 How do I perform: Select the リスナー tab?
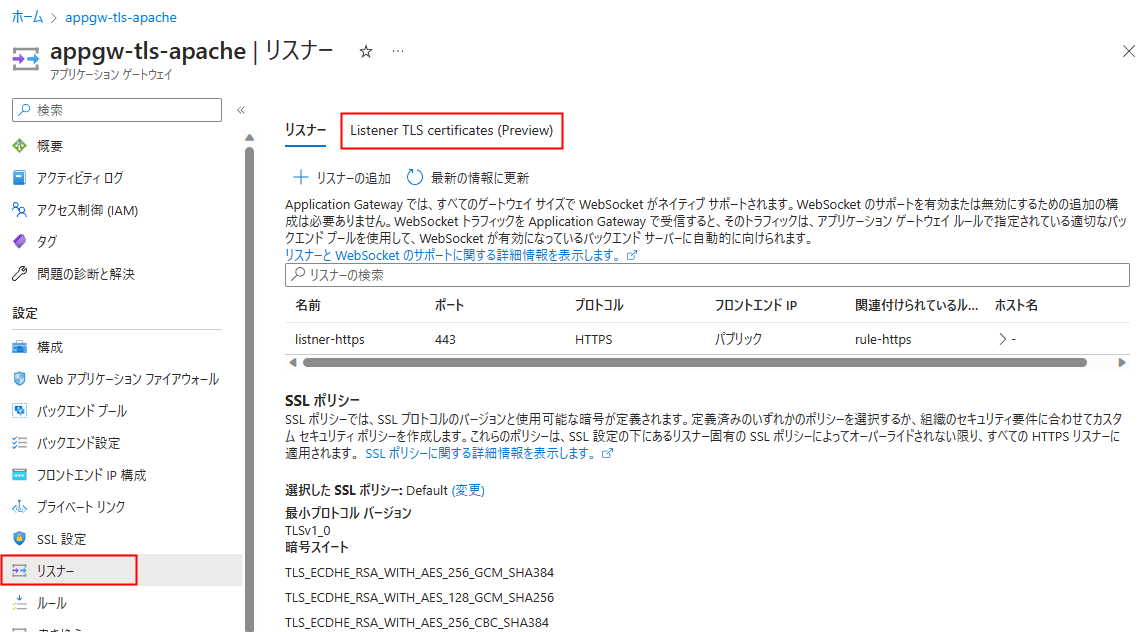coord(305,130)
